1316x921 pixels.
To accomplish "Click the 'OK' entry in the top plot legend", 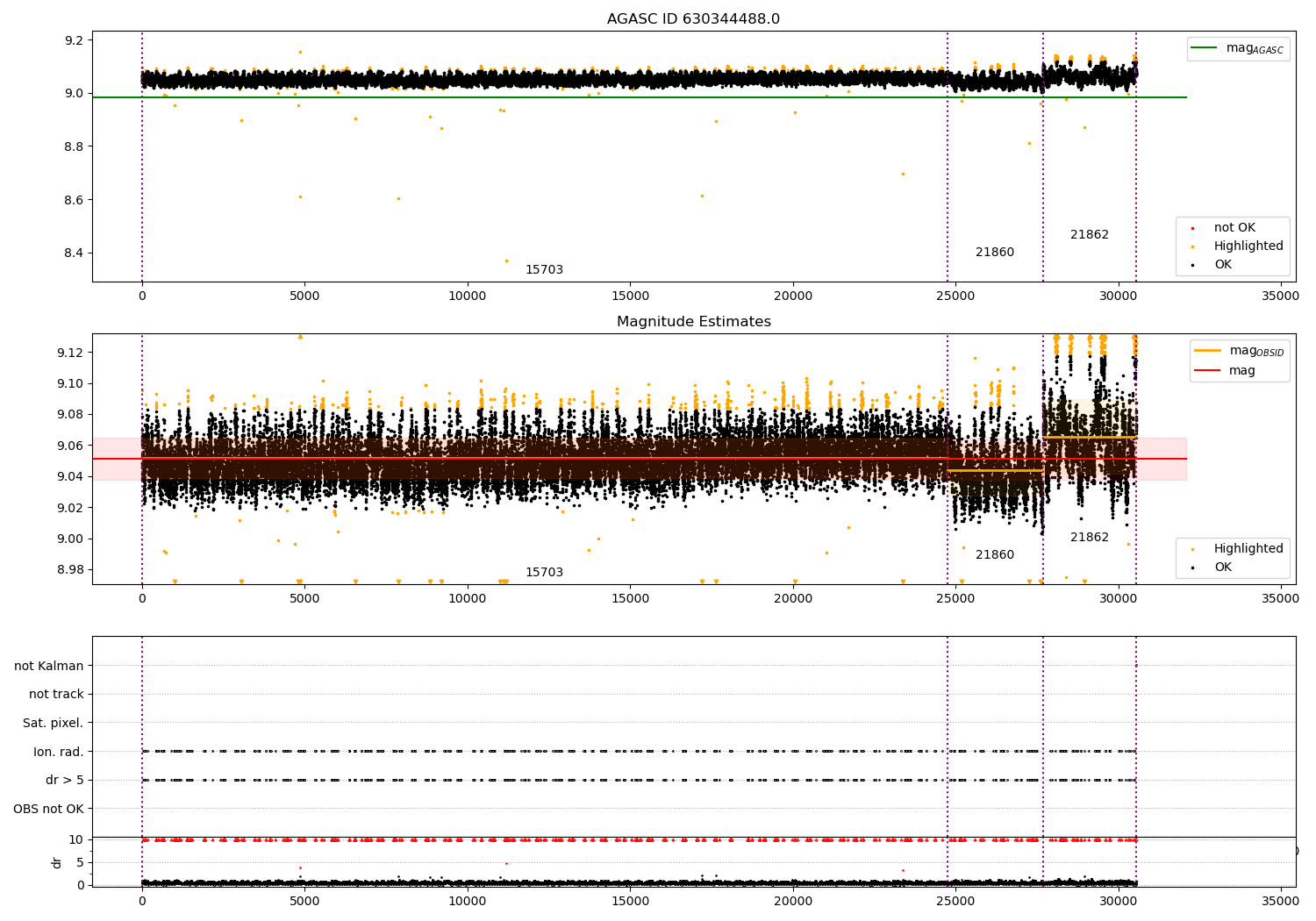I will pos(1223,265).
